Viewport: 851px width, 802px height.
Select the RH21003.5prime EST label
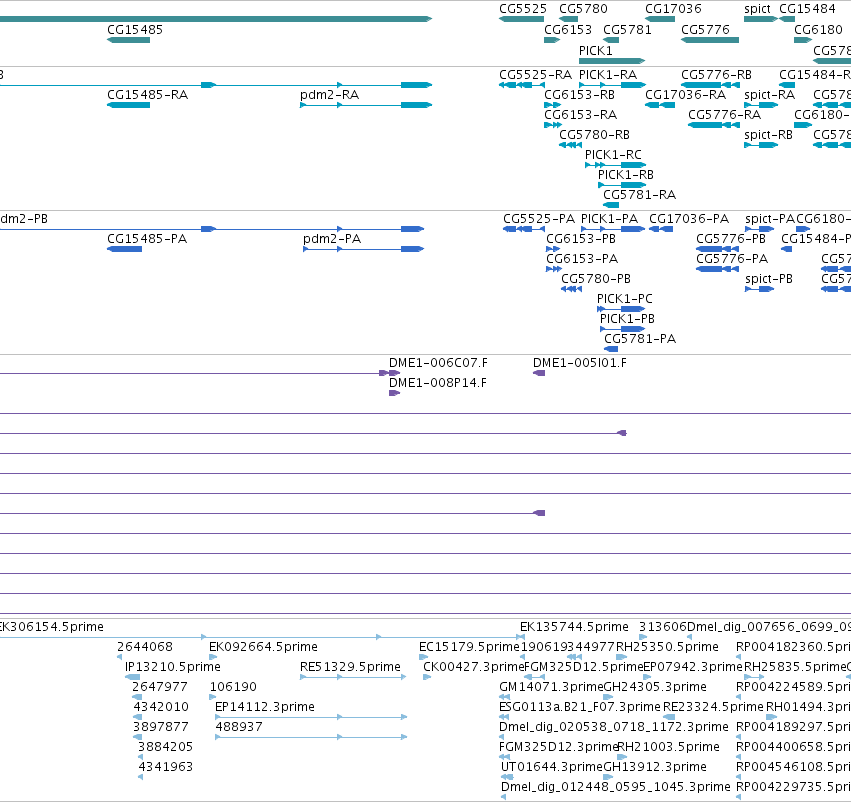[x=668, y=747]
